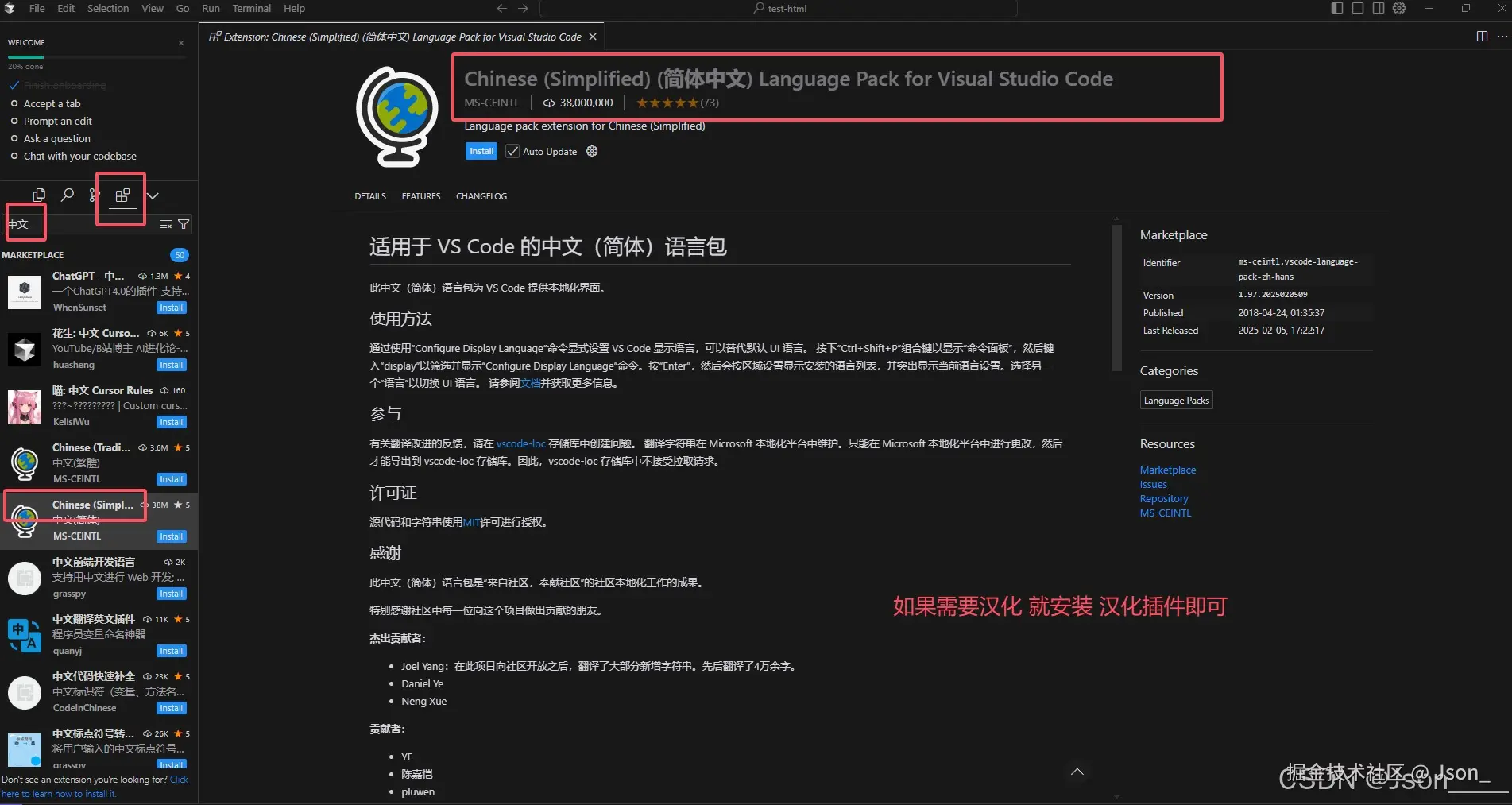The image size is (1512, 805).
Task: Check the 'Ask a question' onboarding step
Action: (14, 138)
